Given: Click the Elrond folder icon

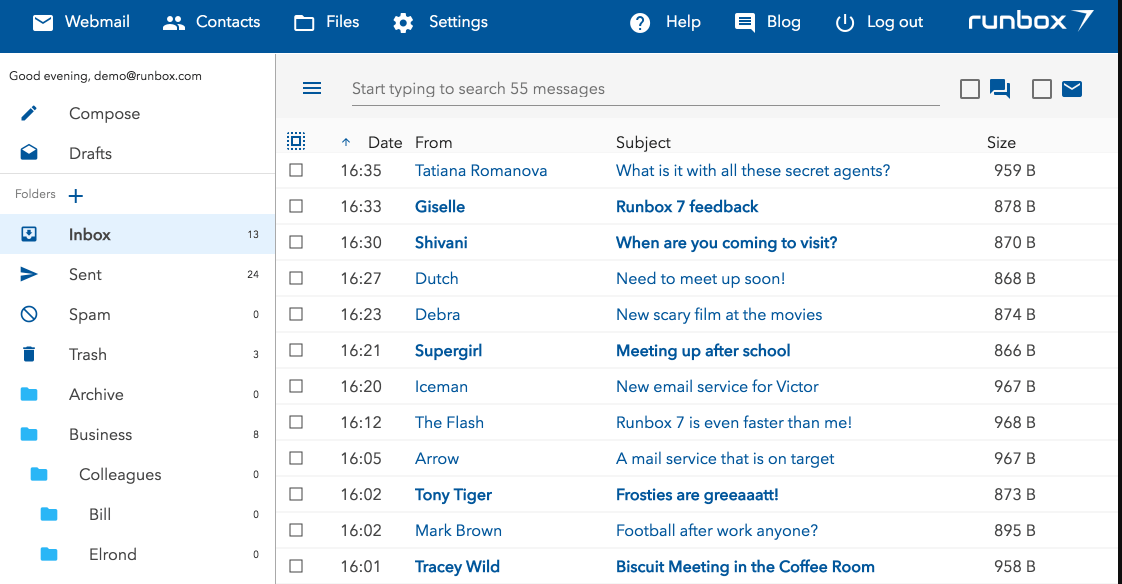Looking at the screenshot, I should [49, 555].
